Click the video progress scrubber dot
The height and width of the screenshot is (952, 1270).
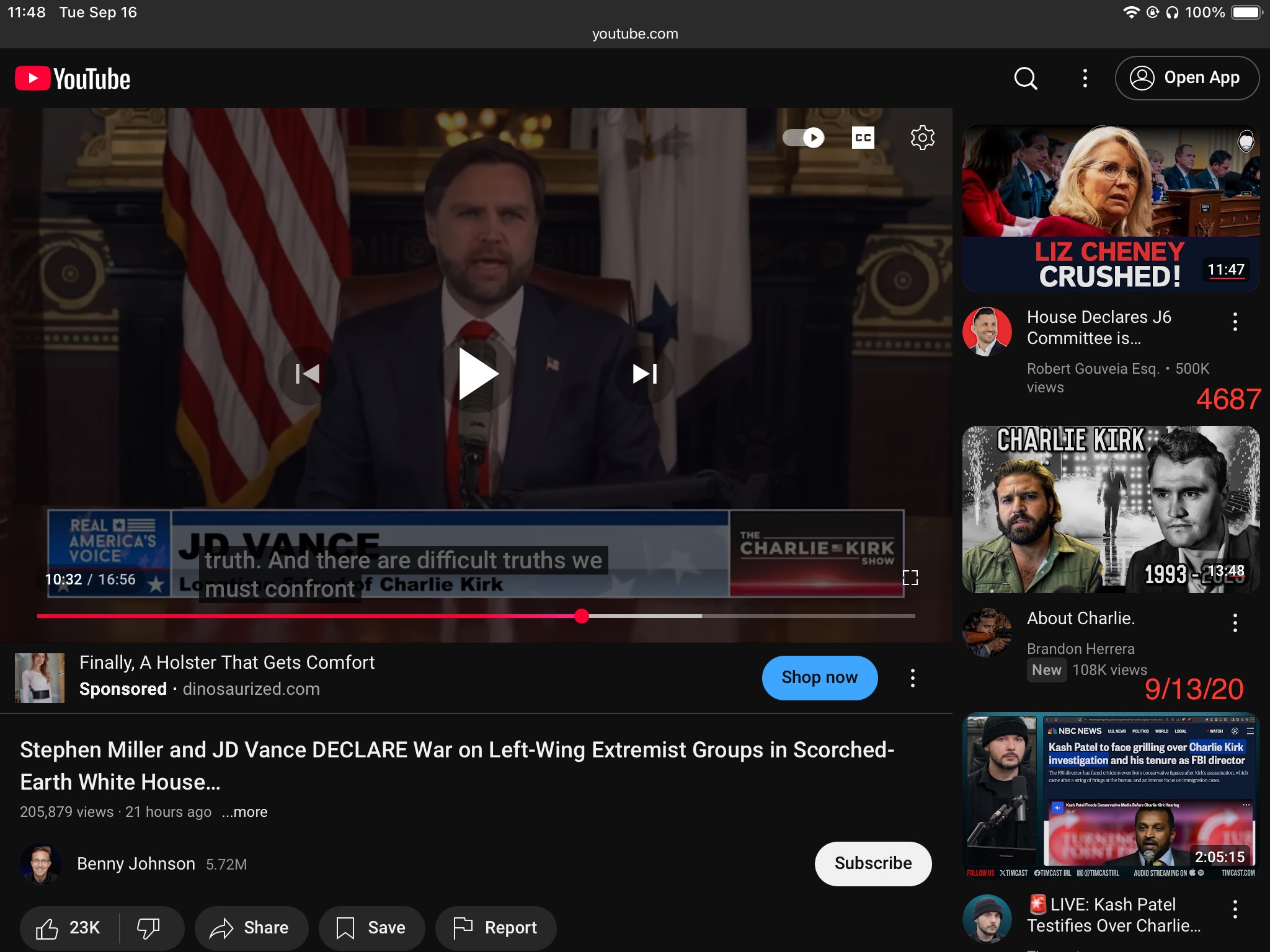581,615
